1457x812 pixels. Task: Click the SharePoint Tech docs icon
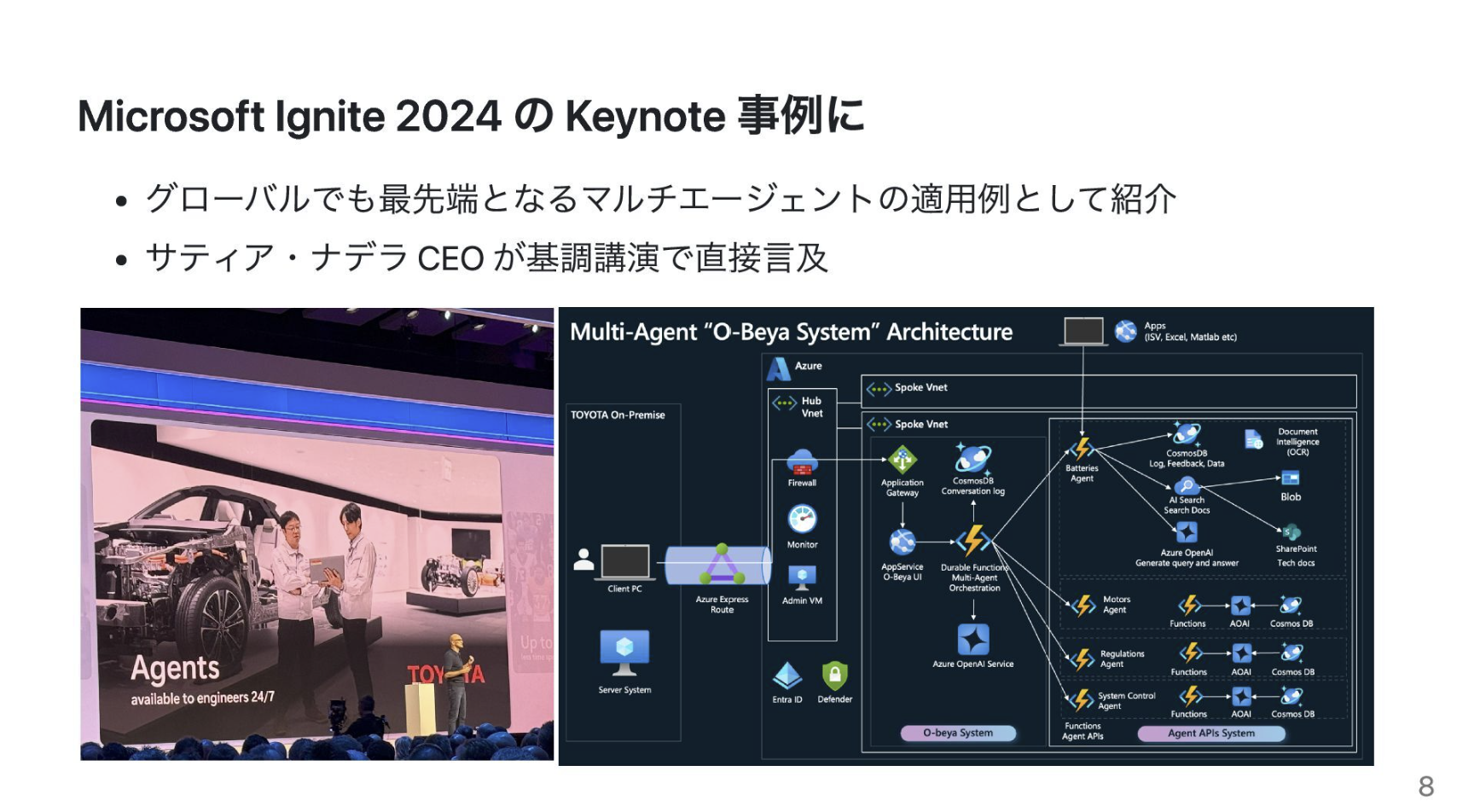pyautogui.click(x=1292, y=533)
